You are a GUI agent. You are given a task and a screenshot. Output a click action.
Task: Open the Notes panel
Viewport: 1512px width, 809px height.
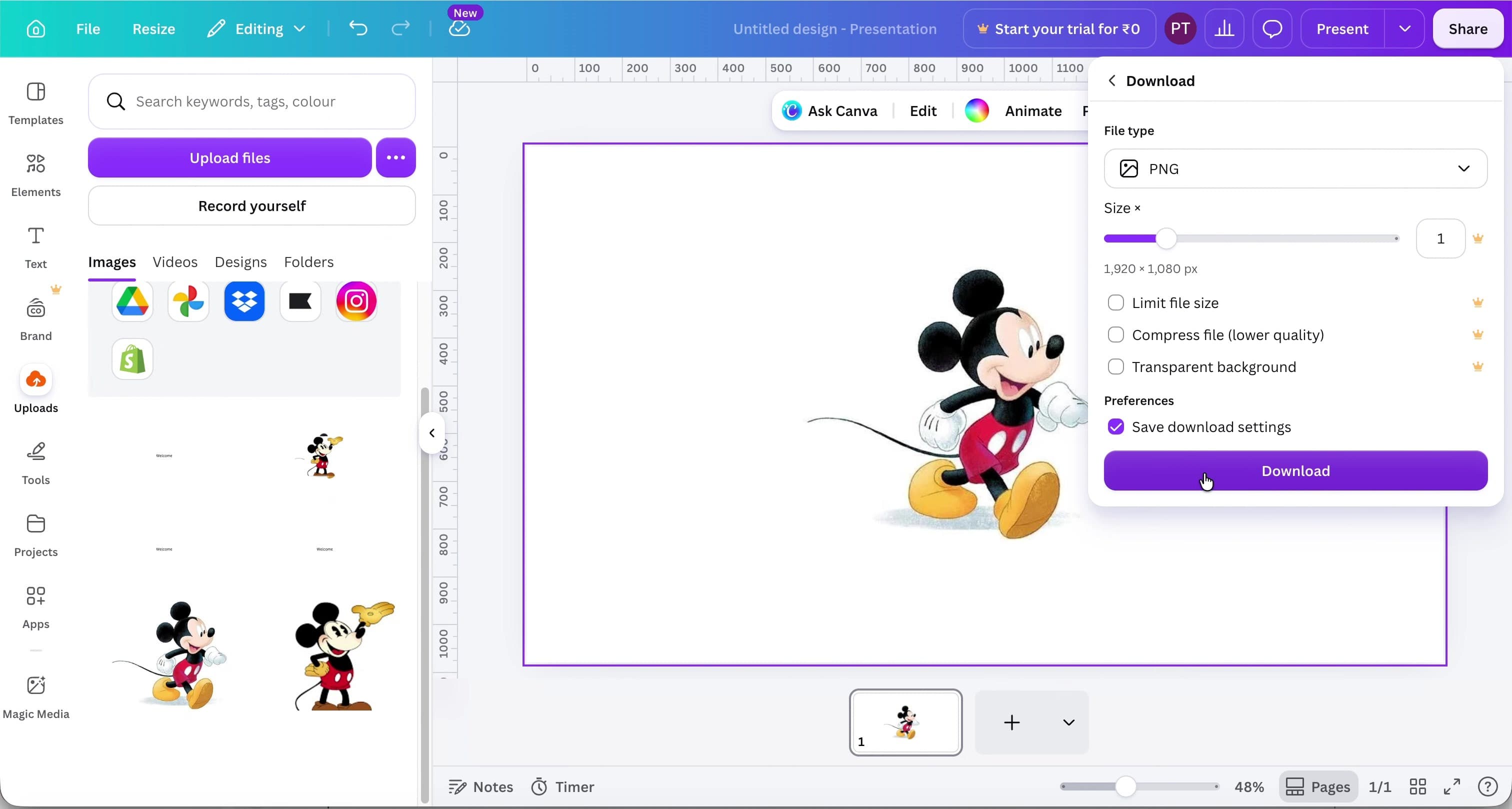[x=480, y=786]
